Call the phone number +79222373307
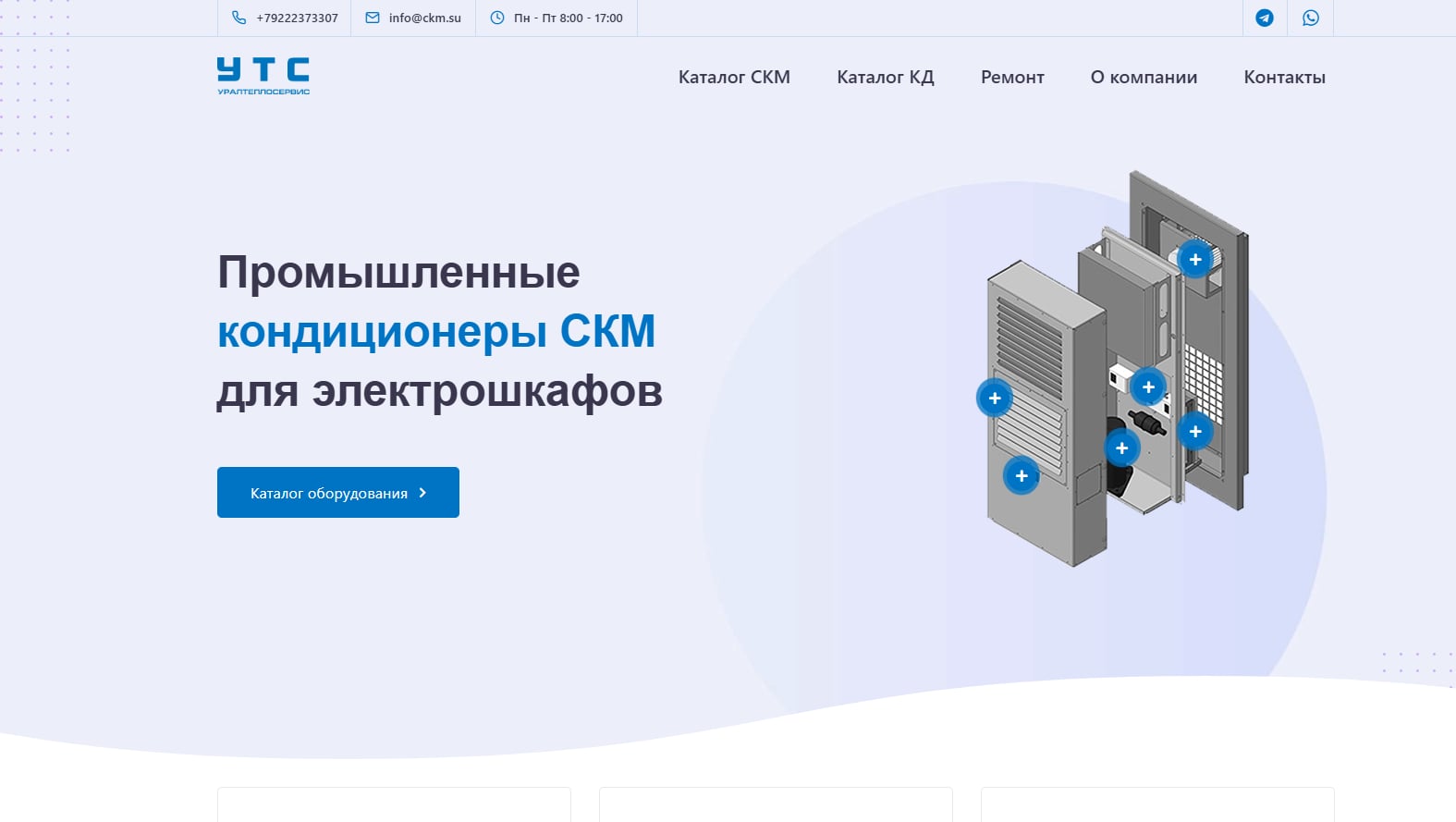 [x=298, y=18]
